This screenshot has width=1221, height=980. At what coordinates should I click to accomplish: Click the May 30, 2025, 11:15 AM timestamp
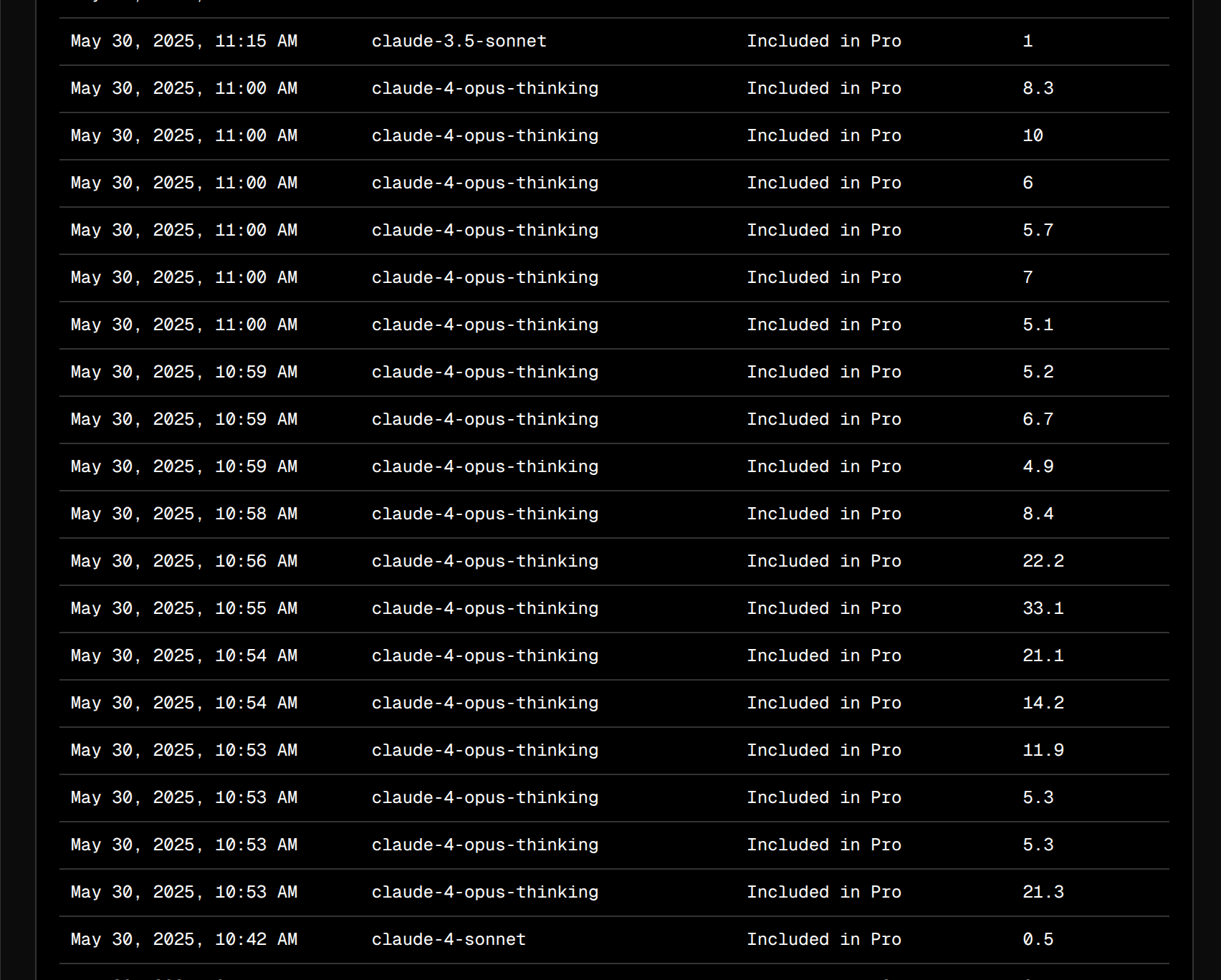(184, 42)
